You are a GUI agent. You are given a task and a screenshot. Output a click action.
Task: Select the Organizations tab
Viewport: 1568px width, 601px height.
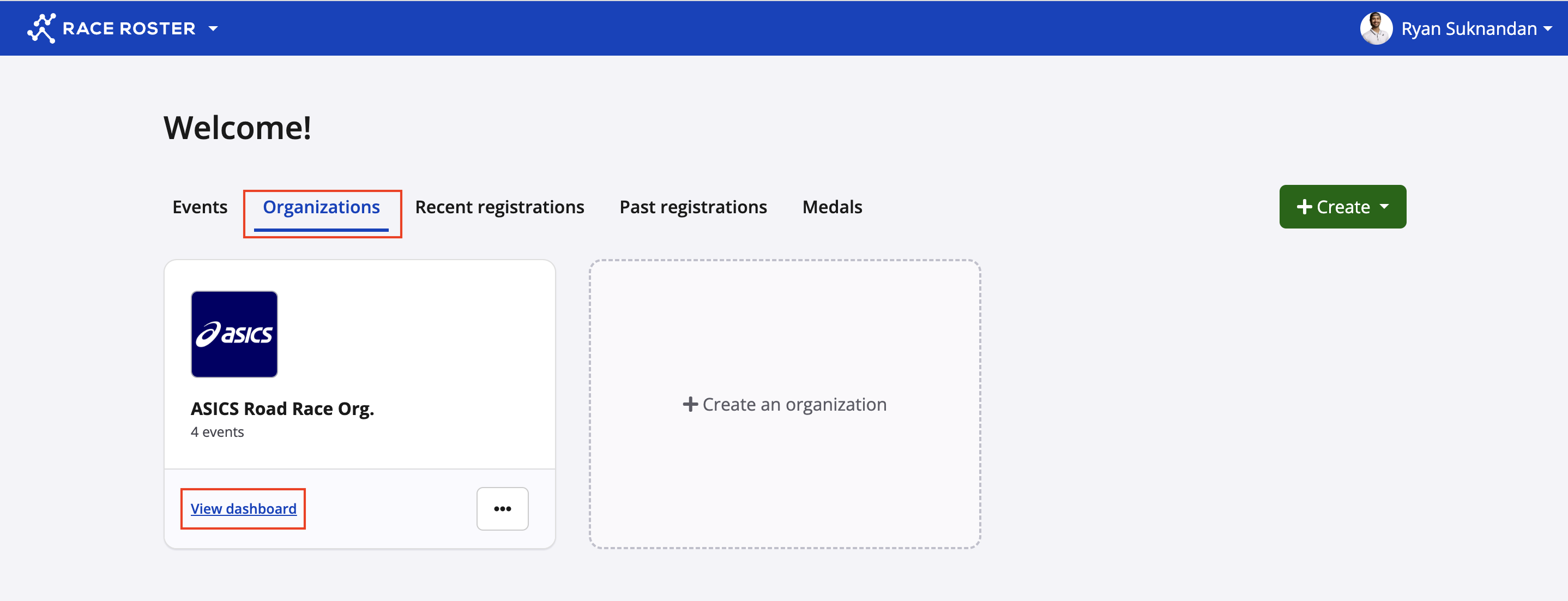(321, 207)
